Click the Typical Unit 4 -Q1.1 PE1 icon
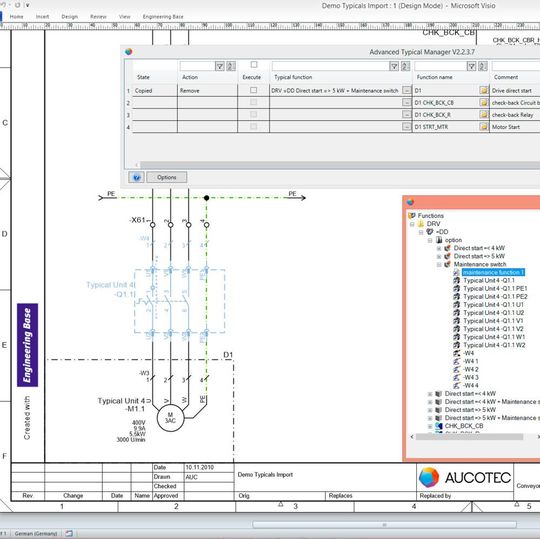 click(x=457, y=289)
